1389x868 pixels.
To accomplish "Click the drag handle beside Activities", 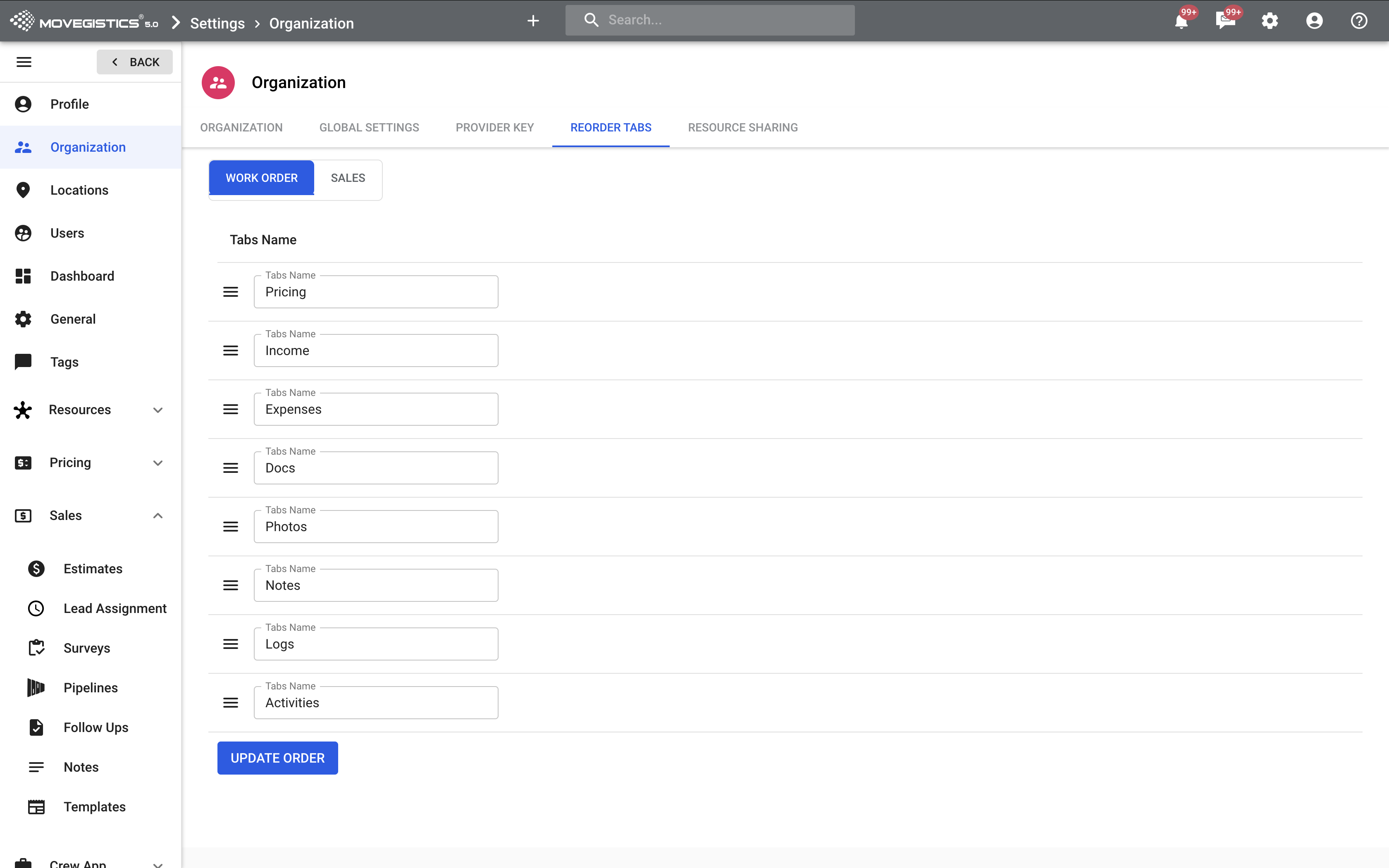I will point(230,703).
